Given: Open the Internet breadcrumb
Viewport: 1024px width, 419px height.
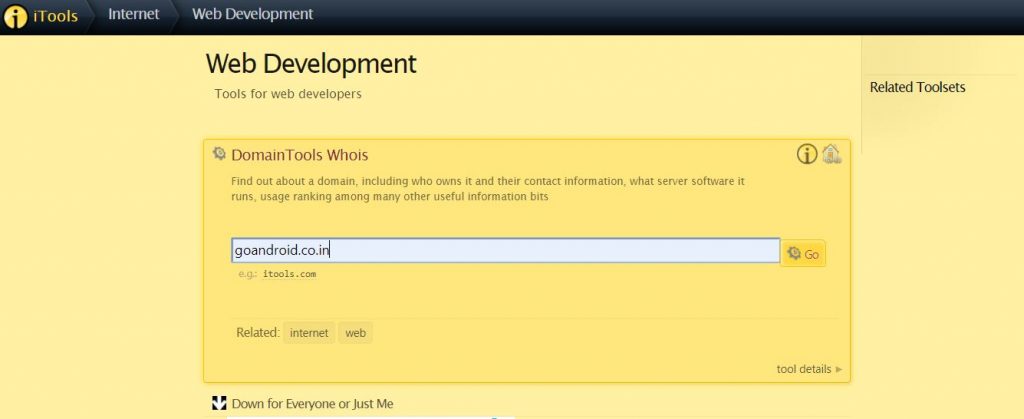Looking at the screenshot, I should pyautogui.click(x=134, y=14).
